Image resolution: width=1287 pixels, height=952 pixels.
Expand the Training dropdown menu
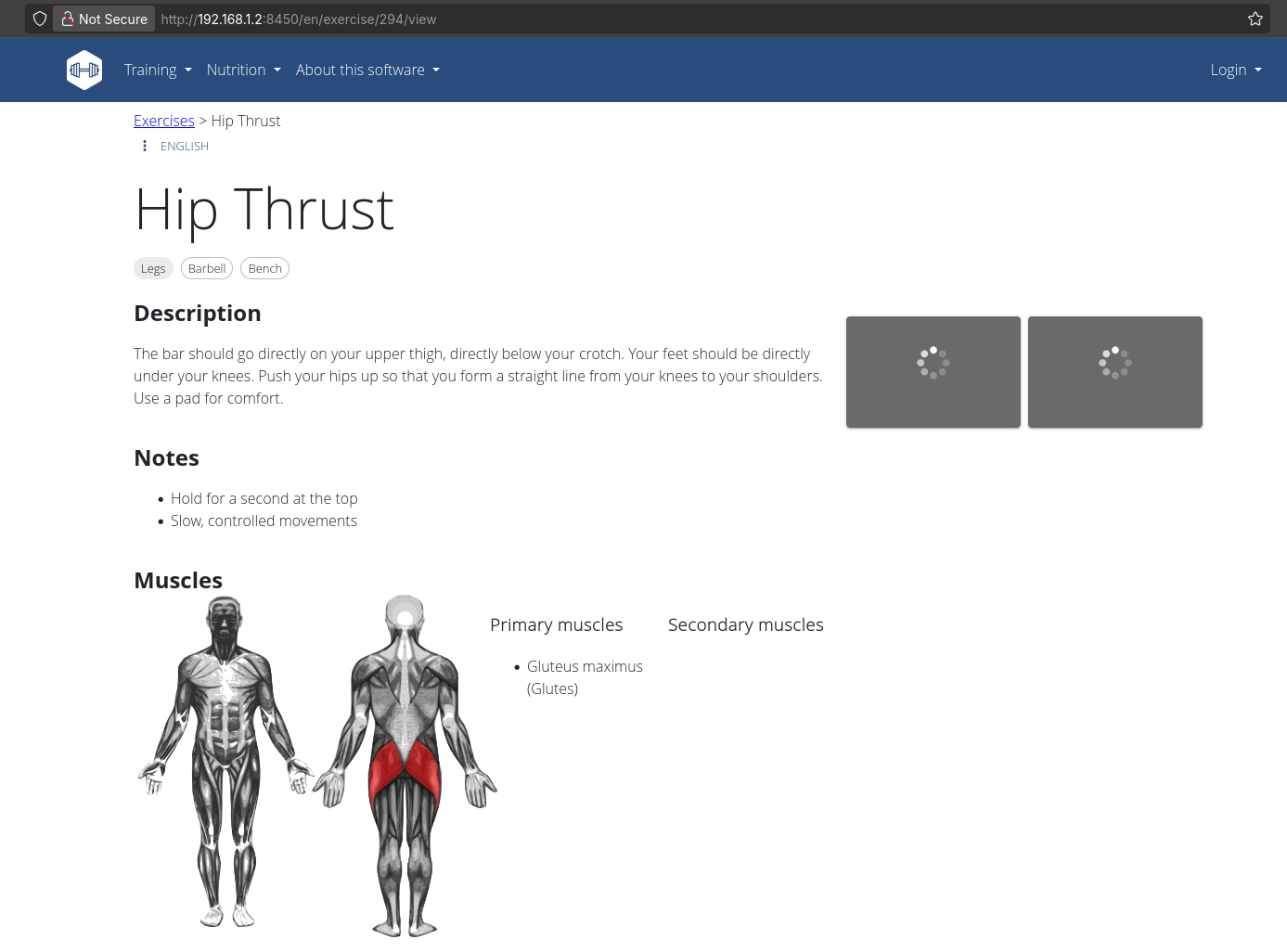point(158,70)
